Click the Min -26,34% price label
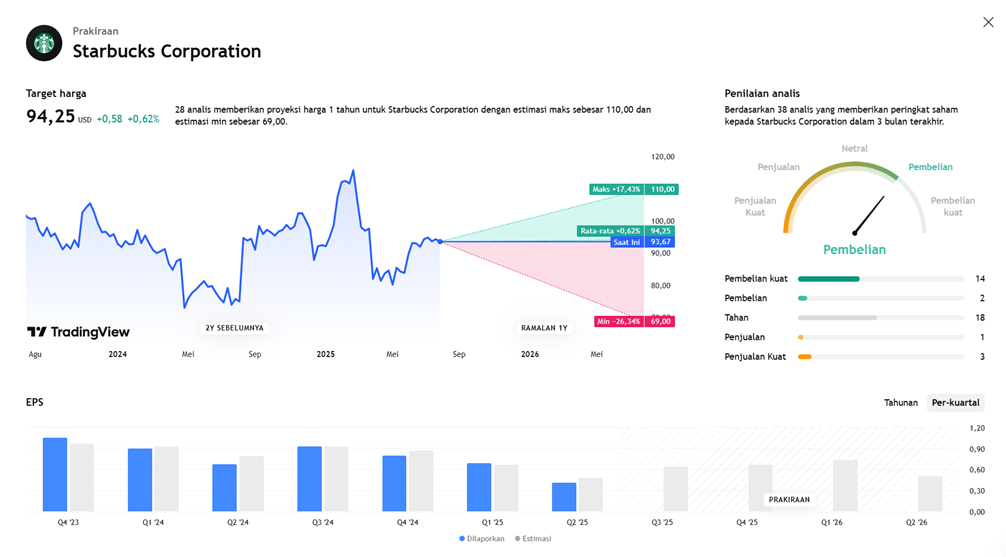1006x557 pixels. tap(635, 321)
